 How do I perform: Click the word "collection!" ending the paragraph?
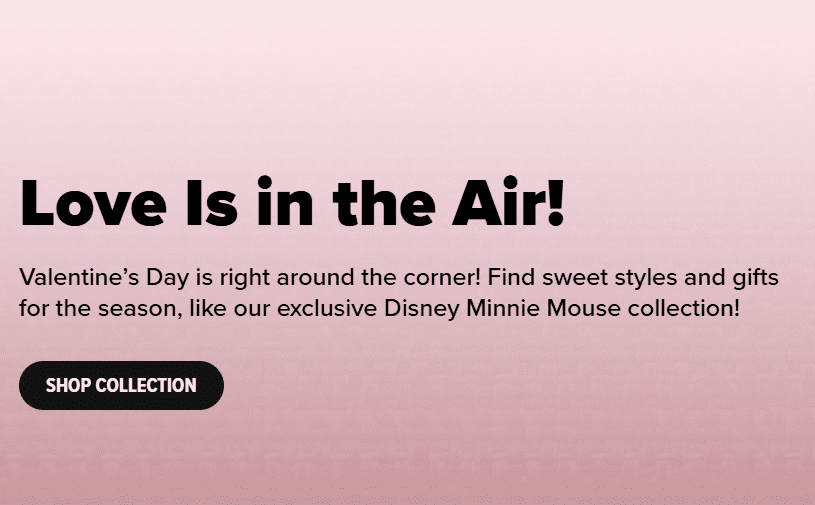click(683, 307)
